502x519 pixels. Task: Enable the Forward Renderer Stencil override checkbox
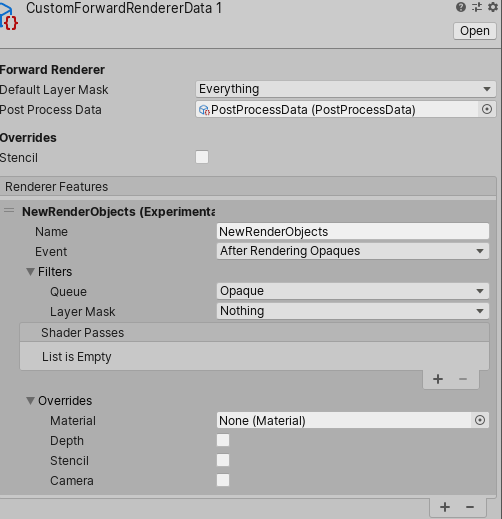click(202, 157)
